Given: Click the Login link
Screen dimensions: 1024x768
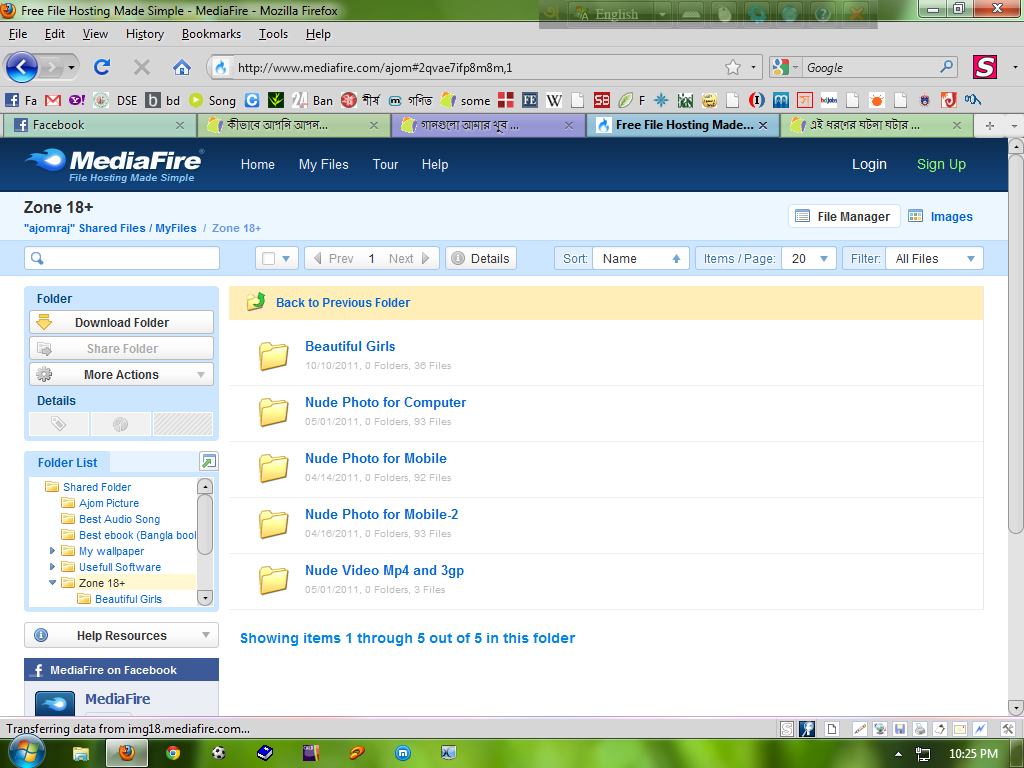Looking at the screenshot, I should point(869,165).
